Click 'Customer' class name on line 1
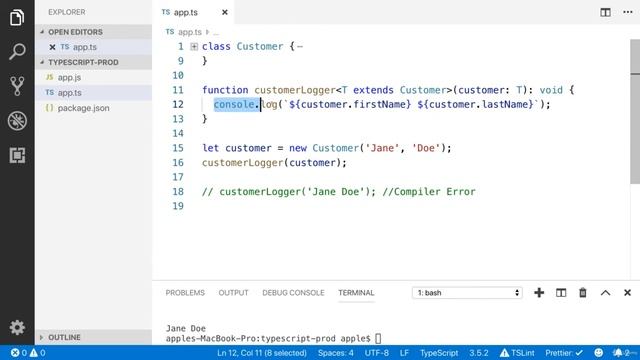 260,47
